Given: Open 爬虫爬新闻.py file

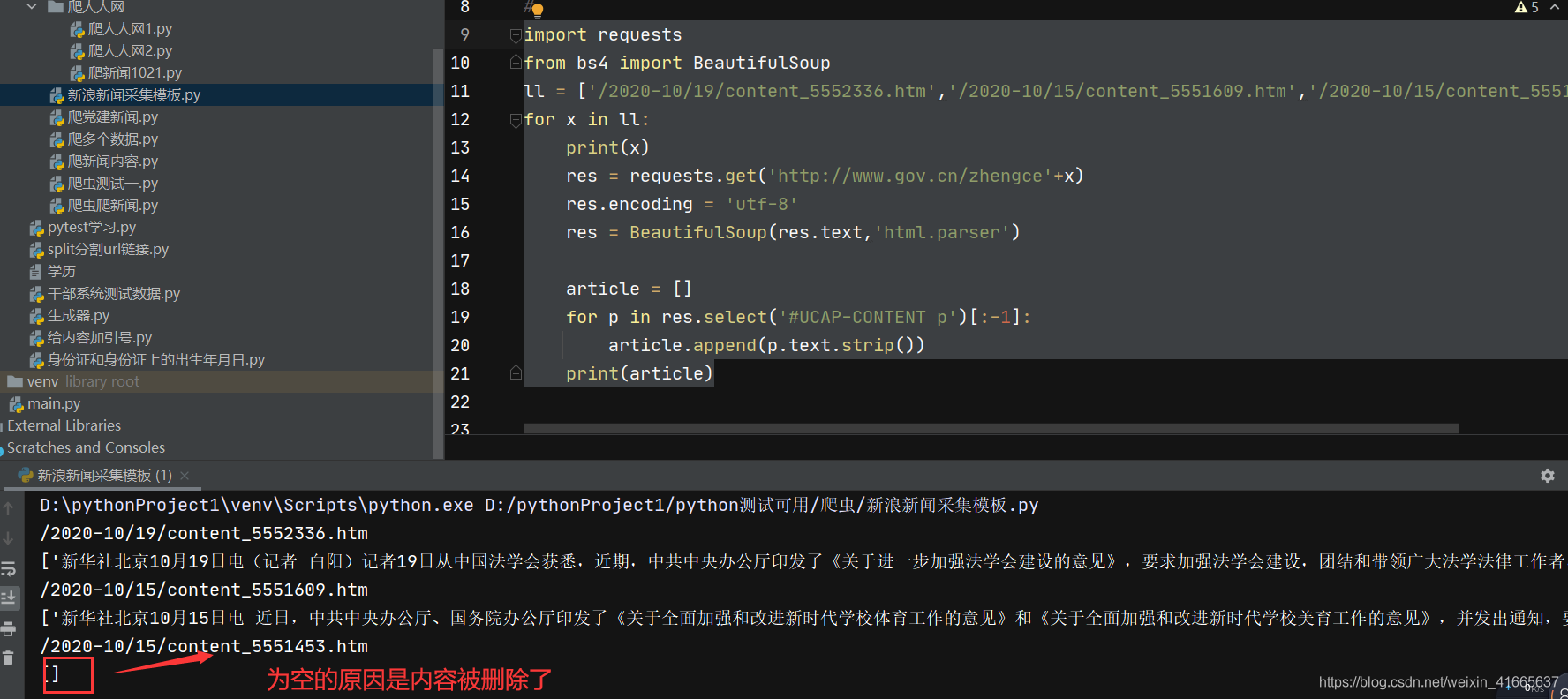Looking at the screenshot, I should [113, 206].
